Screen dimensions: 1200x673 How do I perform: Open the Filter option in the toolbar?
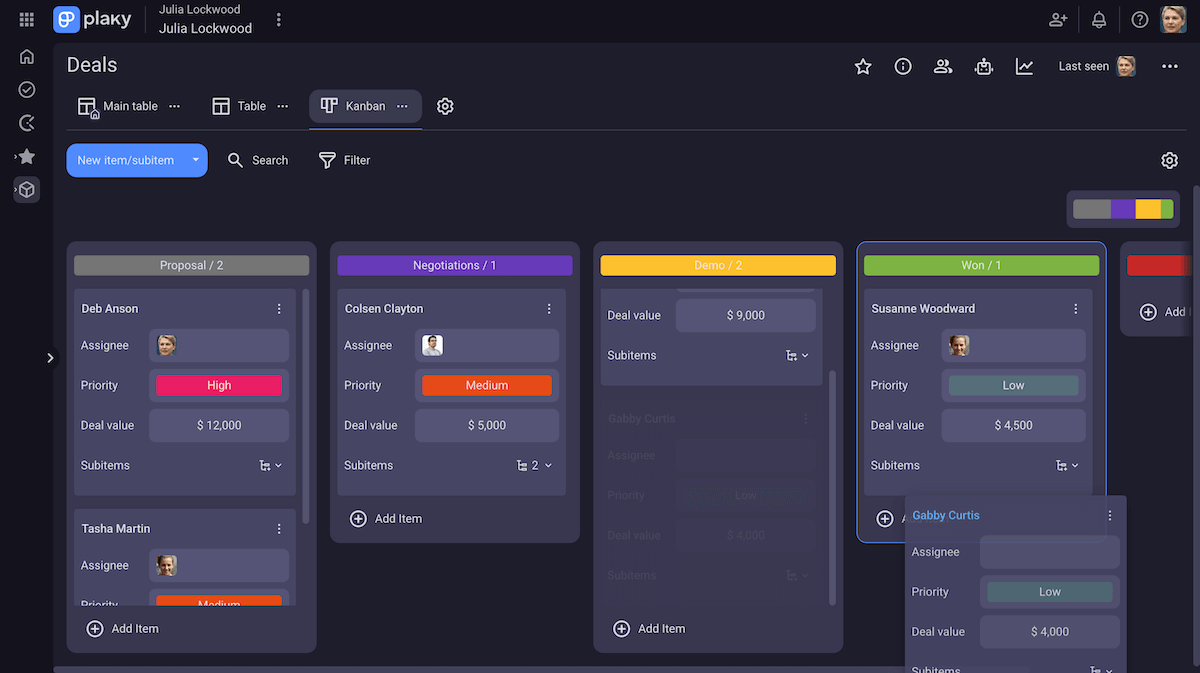click(344, 160)
